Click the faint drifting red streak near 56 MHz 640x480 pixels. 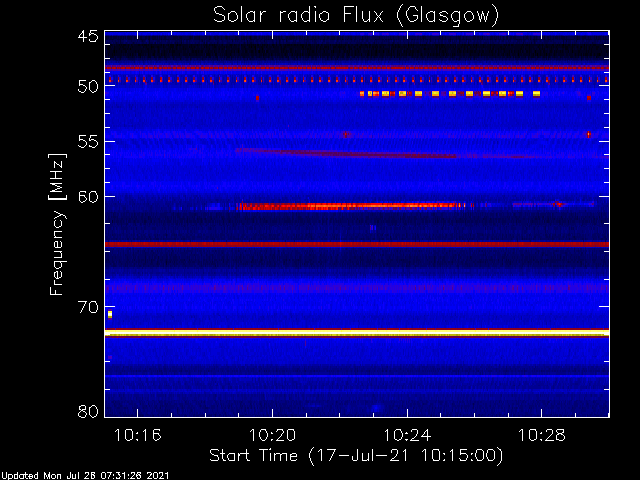pos(346,153)
